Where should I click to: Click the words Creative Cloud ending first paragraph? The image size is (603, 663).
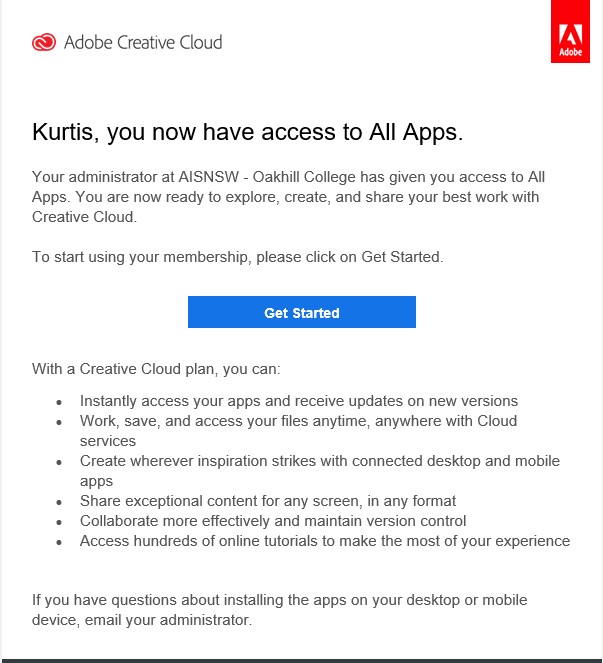point(83,217)
